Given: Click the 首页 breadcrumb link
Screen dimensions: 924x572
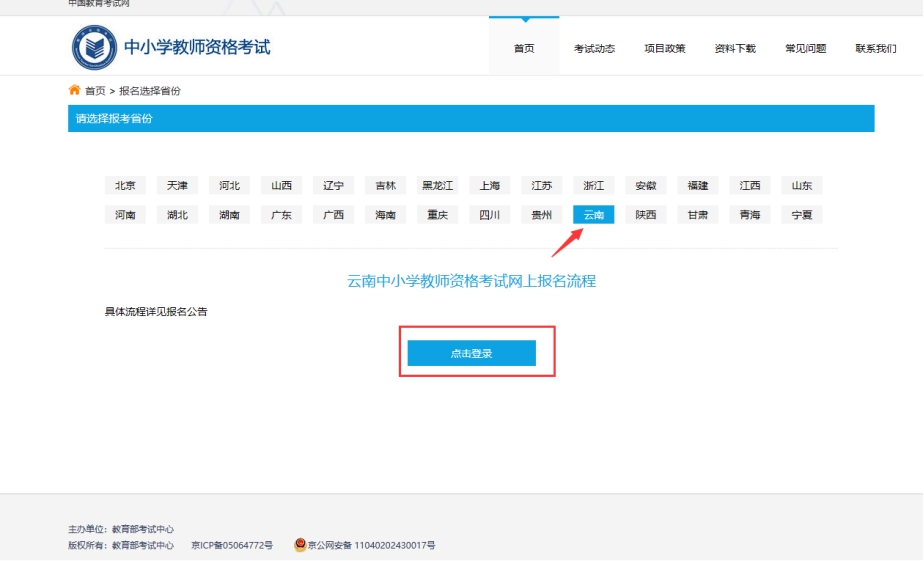Looking at the screenshot, I should [95, 91].
